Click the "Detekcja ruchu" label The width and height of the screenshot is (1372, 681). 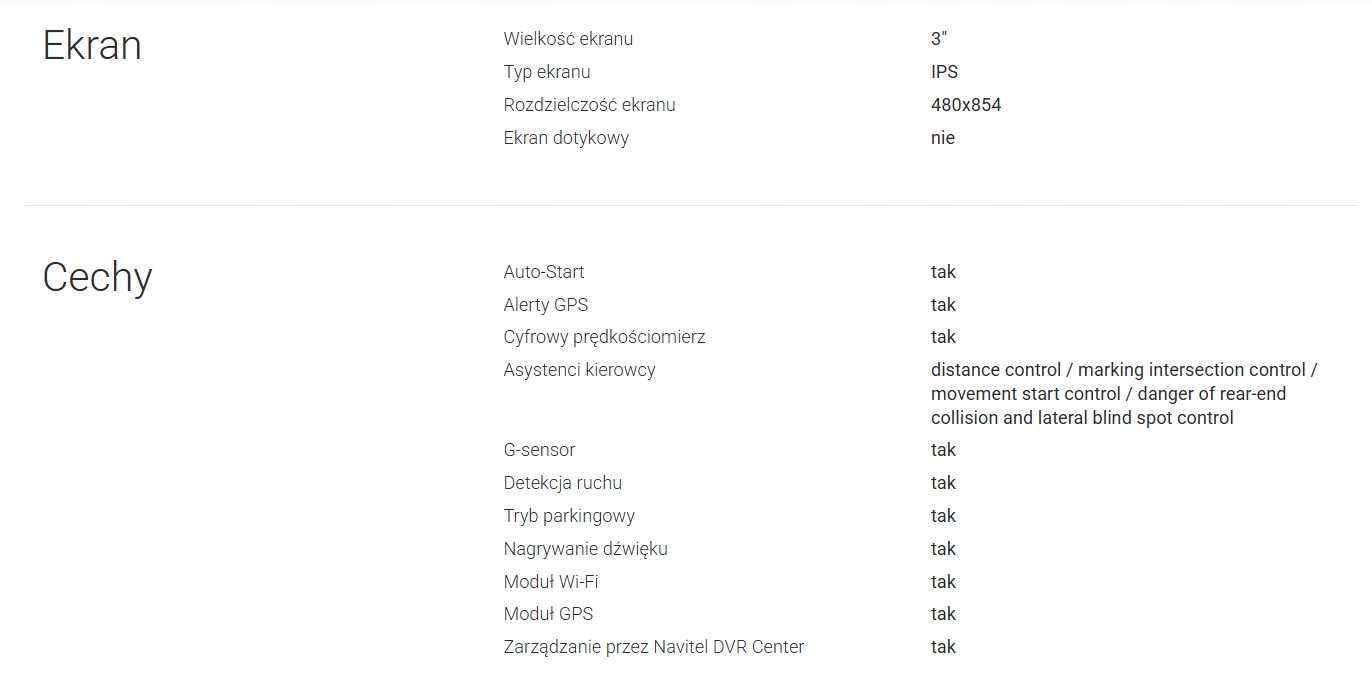click(562, 483)
